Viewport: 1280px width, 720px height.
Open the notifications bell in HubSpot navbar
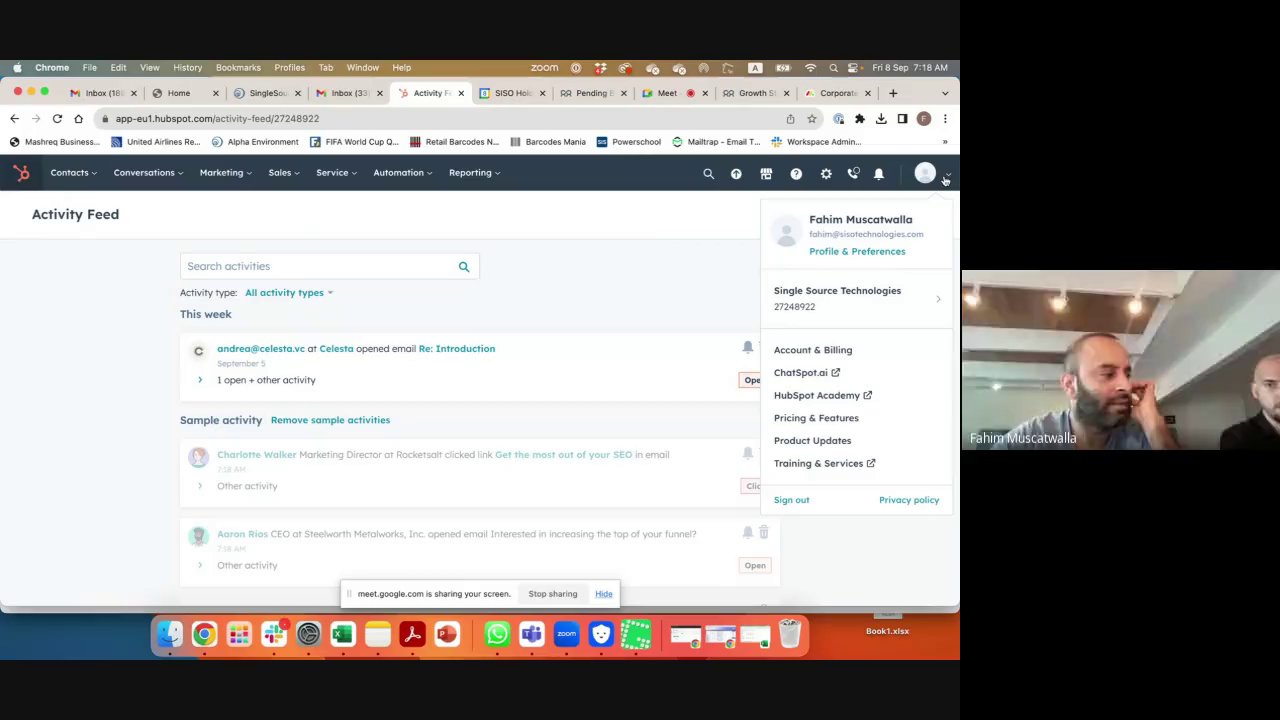click(x=879, y=173)
